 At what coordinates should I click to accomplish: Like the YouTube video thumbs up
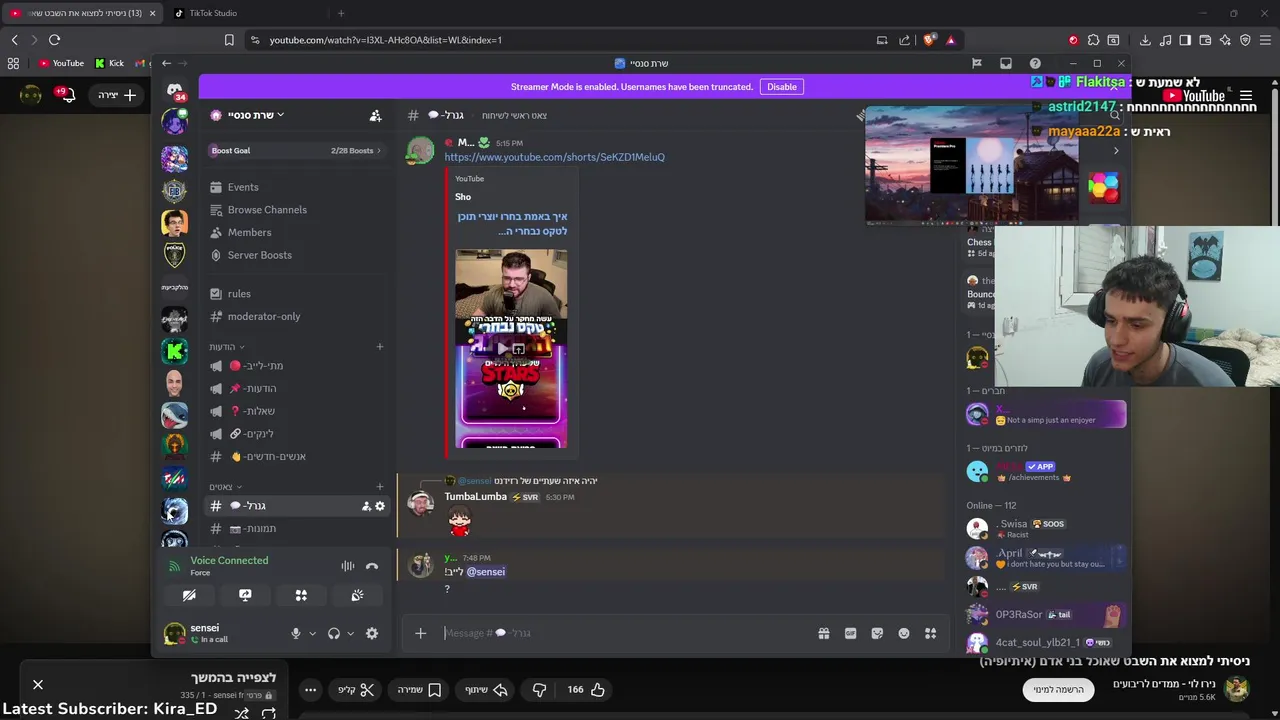click(586, 689)
